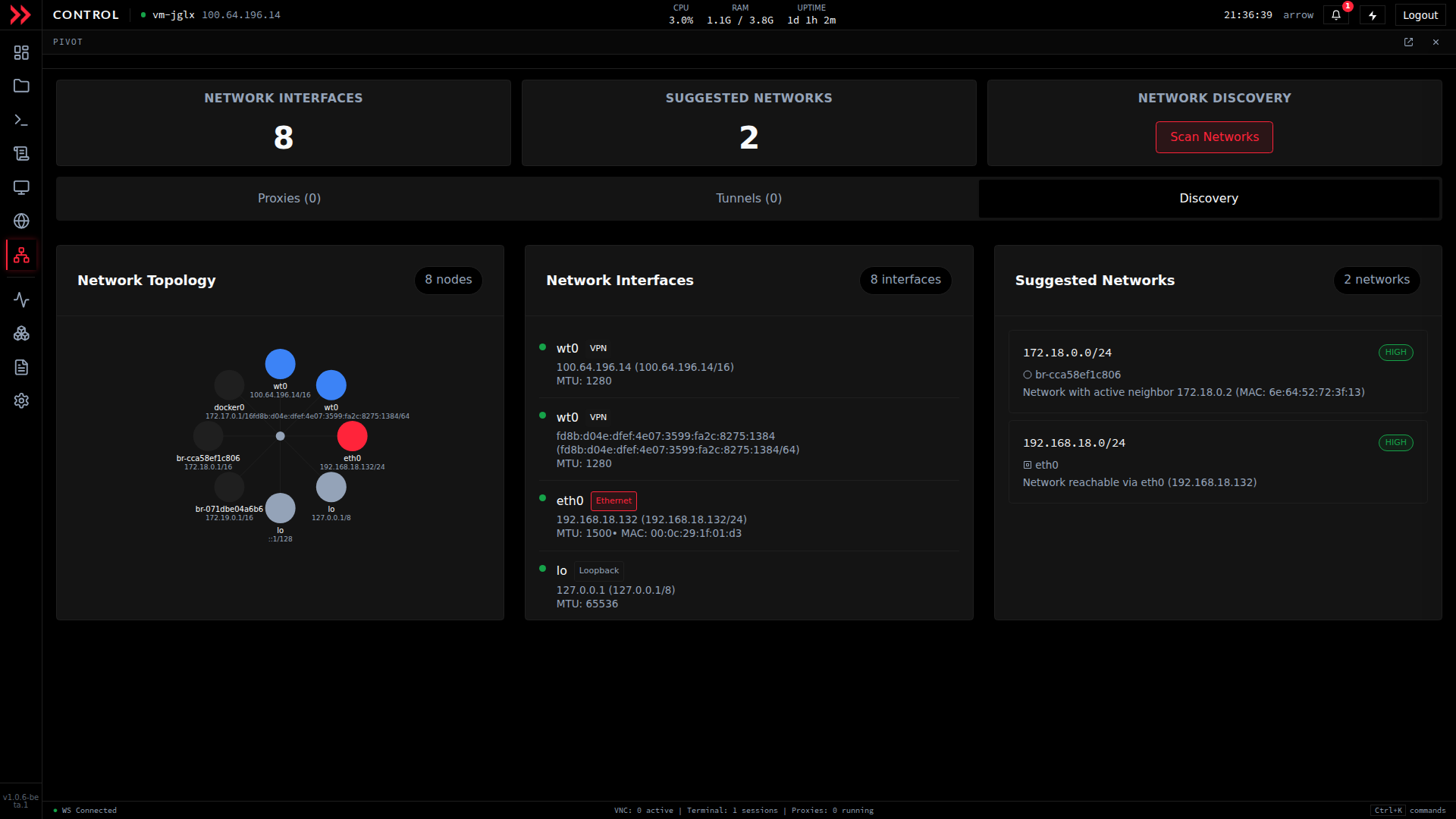Click the lightning bolt quick-action icon

tap(1373, 15)
